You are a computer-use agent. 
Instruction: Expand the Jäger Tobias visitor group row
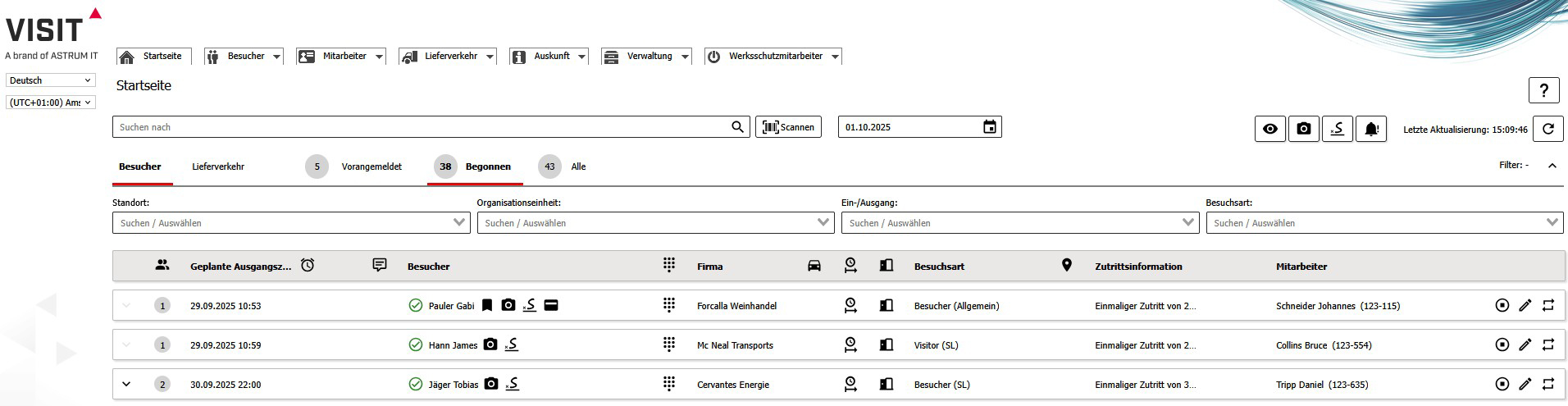click(x=126, y=385)
